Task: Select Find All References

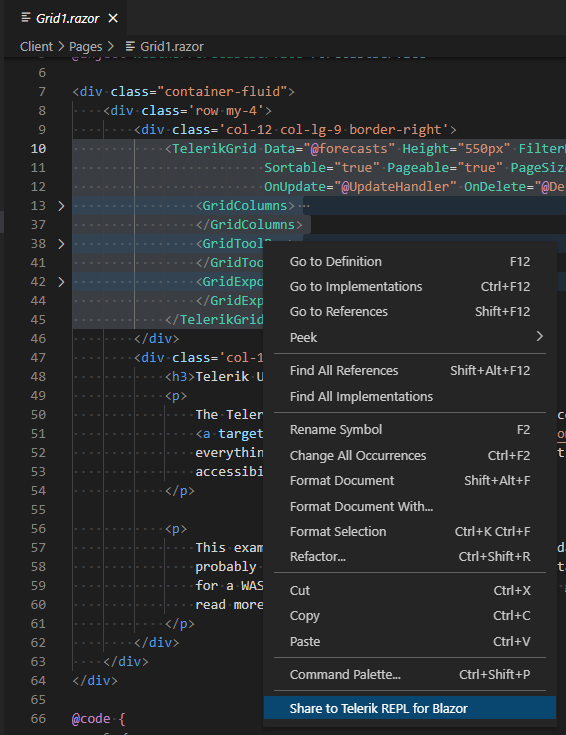Action: click(410, 371)
